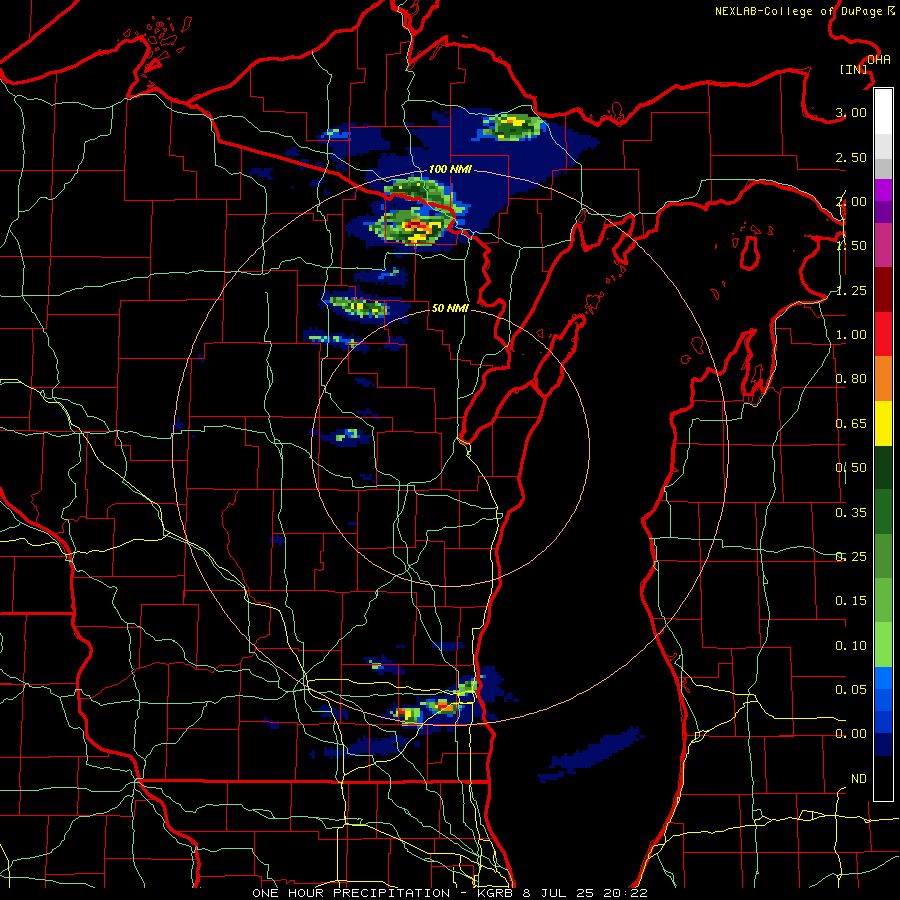Click the 100 NMI range ring label

coord(451,169)
